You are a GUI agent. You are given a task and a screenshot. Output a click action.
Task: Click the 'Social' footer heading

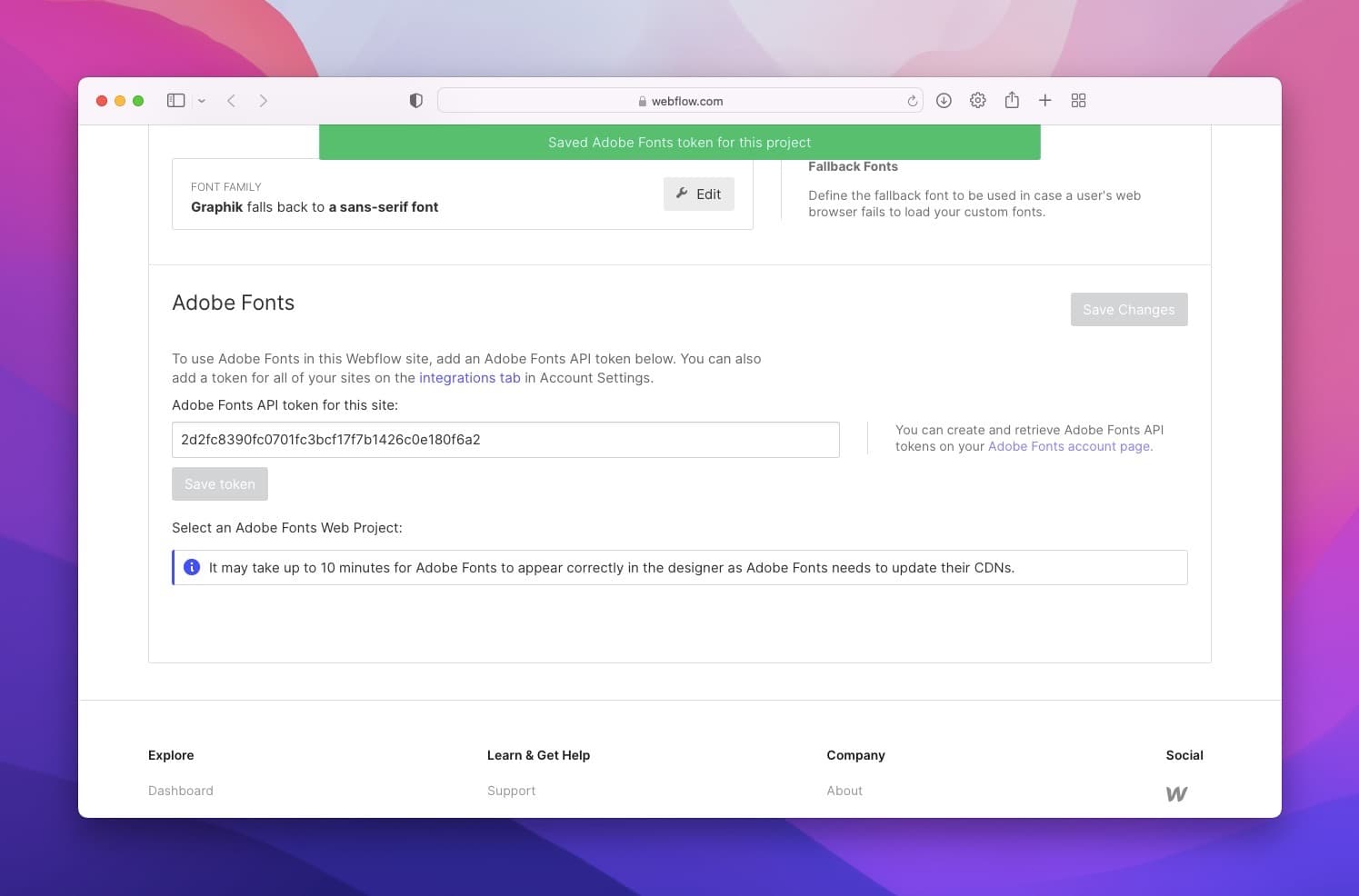tap(1184, 755)
